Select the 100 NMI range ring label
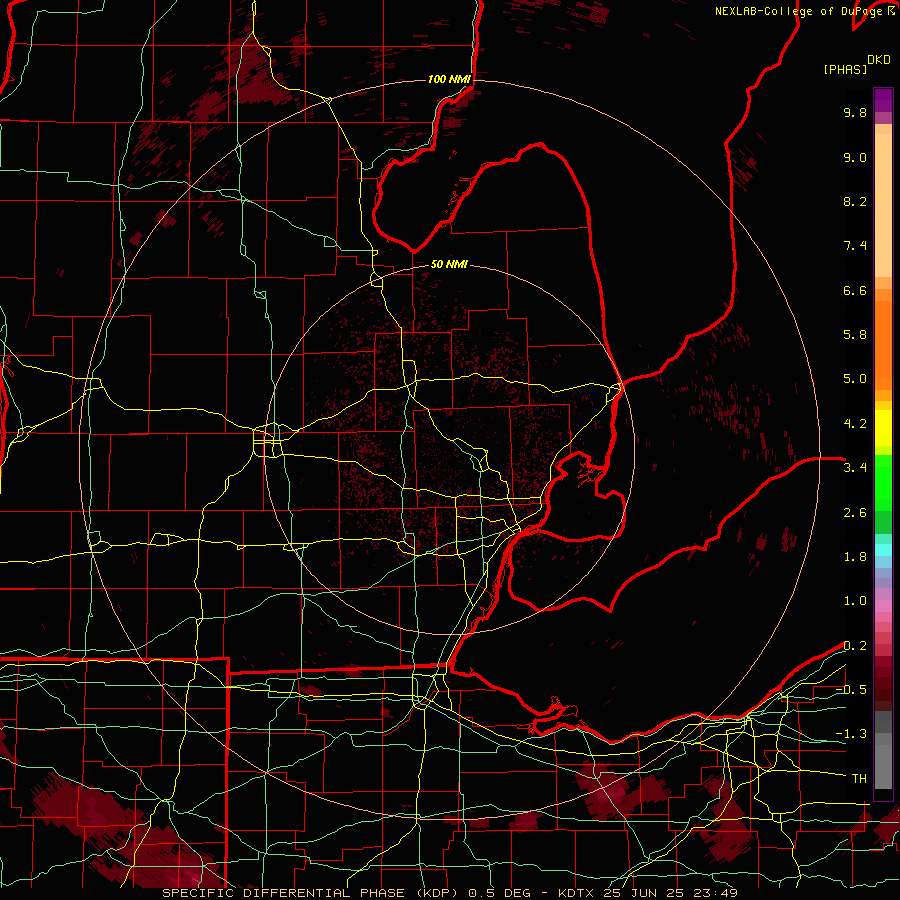 [449, 79]
